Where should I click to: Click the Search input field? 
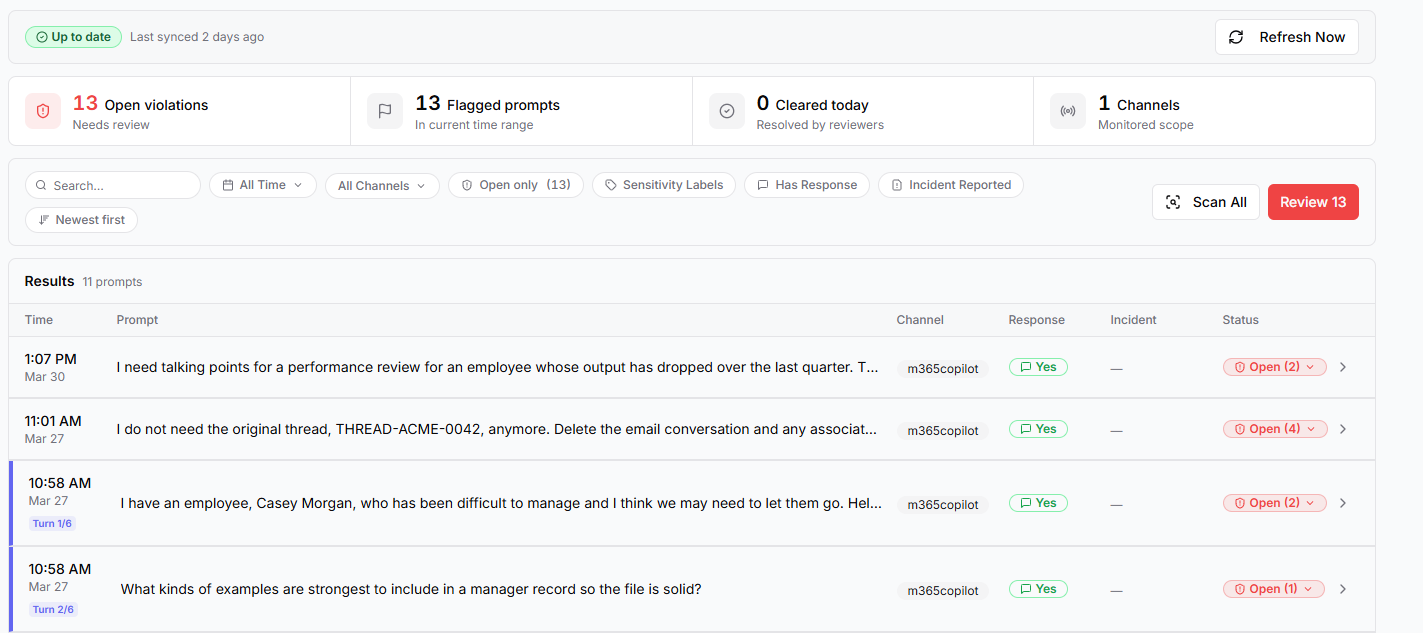pyautogui.click(x=120, y=186)
